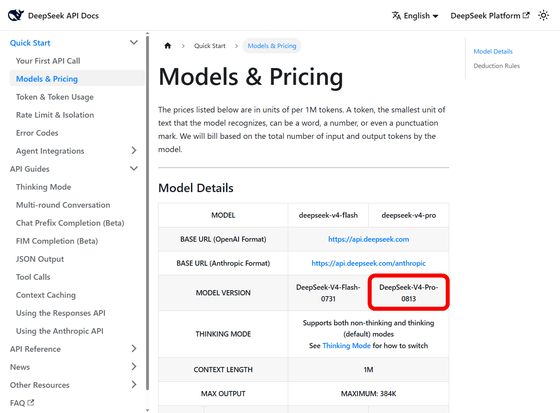Open the api.deepseek.com/anthropic link
Image resolution: width=560 pixels, height=413 pixels.
(369, 263)
